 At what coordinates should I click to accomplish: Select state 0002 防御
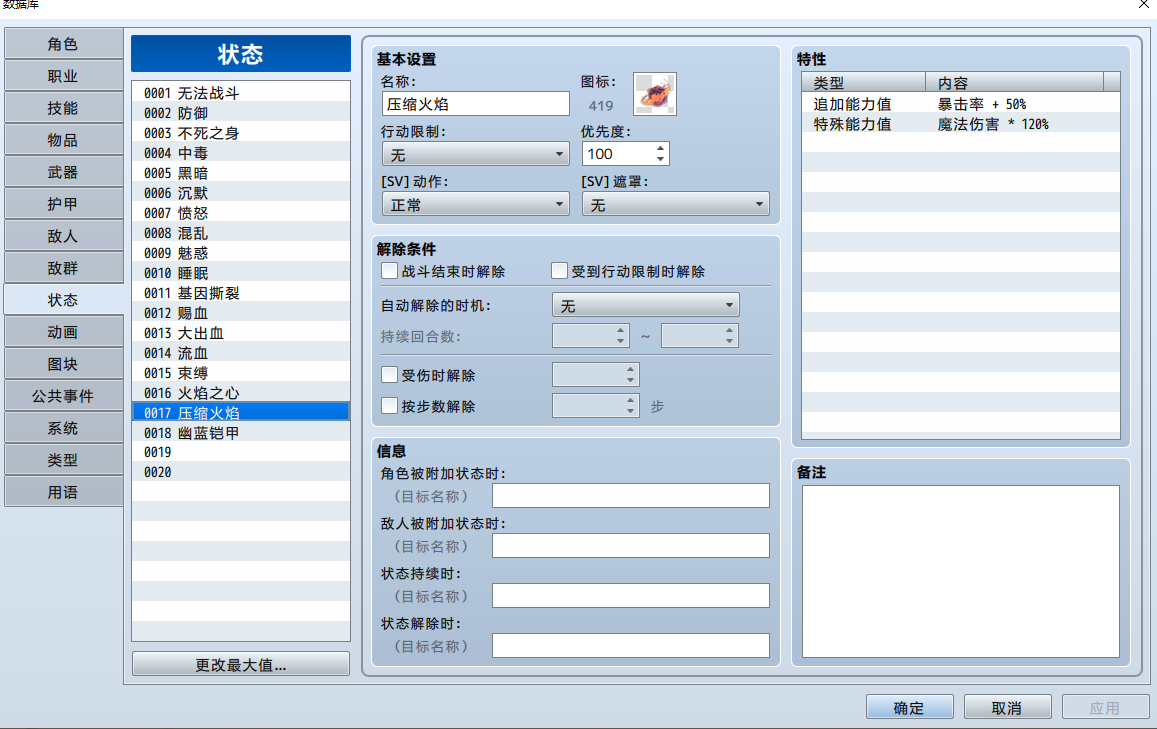pyautogui.click(x=241, y=112)
